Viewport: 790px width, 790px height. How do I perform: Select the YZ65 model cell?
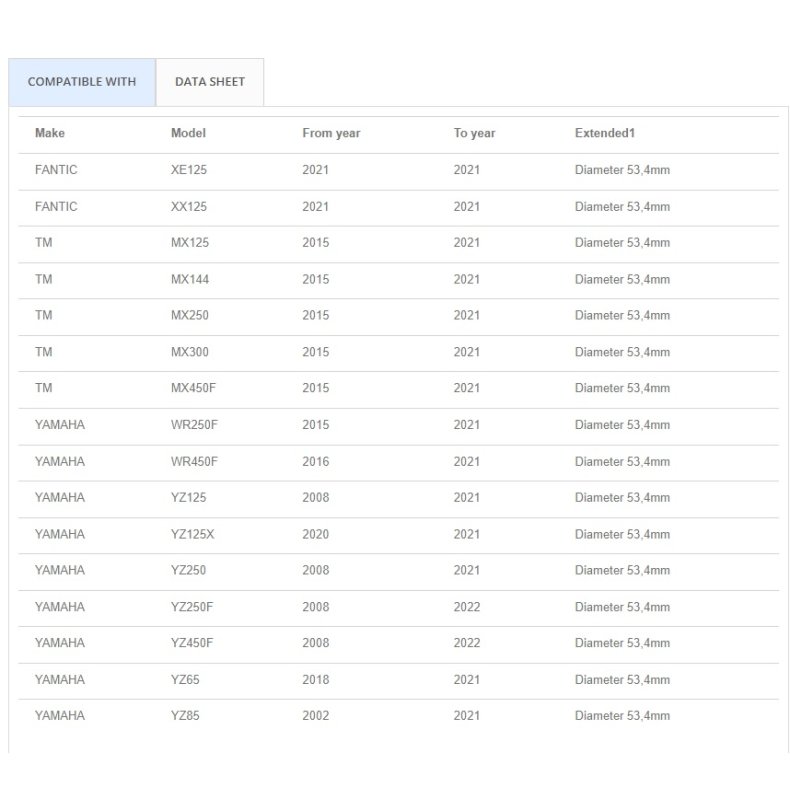coord(185,679)
